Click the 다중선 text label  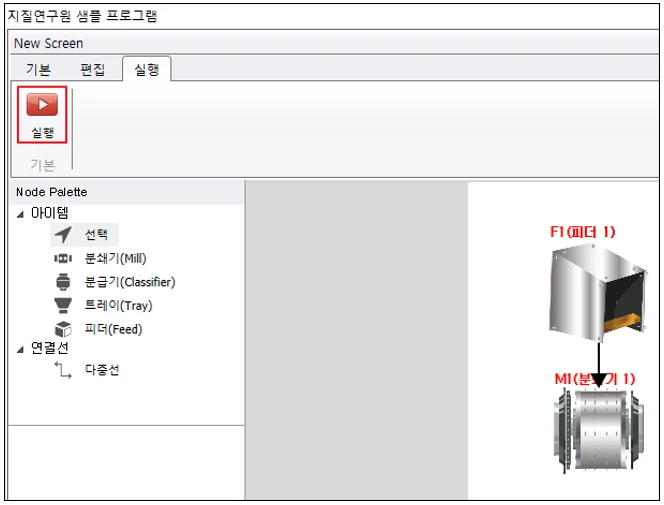pos(102,370)
